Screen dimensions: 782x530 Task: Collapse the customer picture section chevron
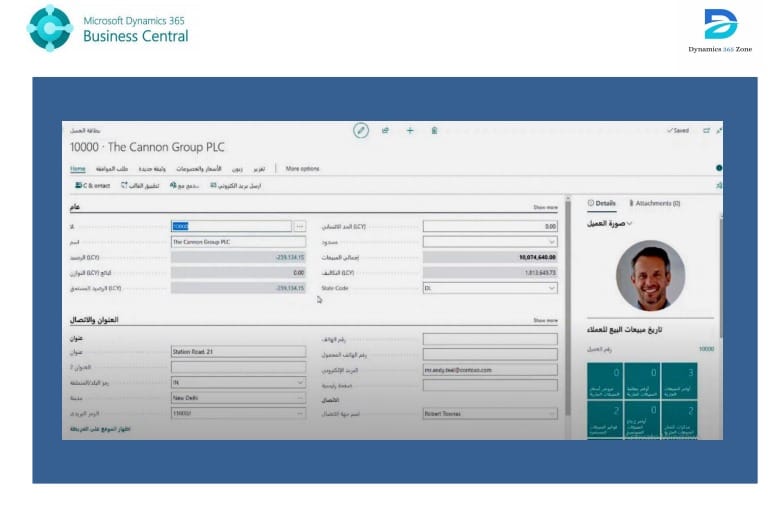(630, 223)
